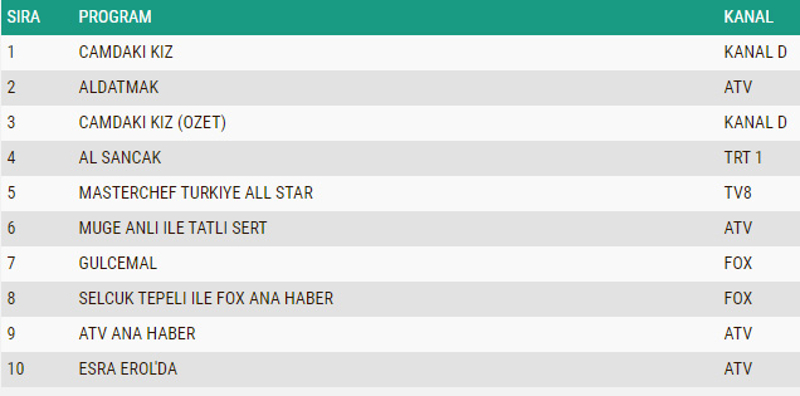Click the SIRA column header

coord(23,17)
